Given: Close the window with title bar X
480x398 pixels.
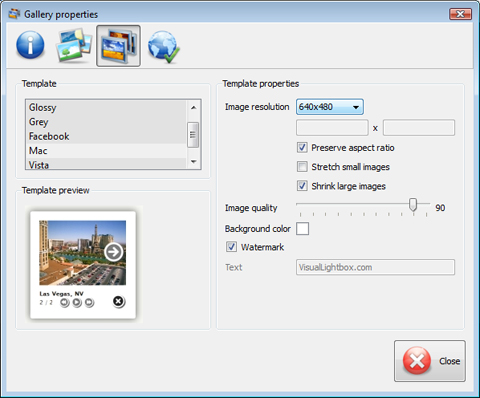Looking at the screenshot, I should pos(460,14).
